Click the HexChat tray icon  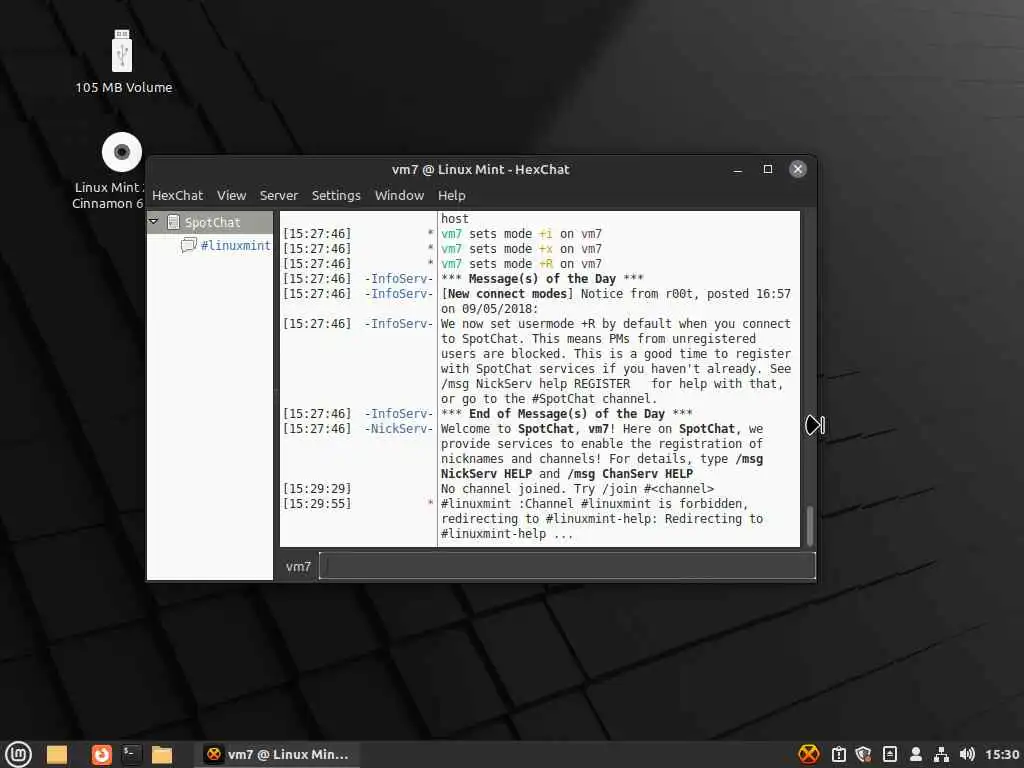(x=808, y=754)
